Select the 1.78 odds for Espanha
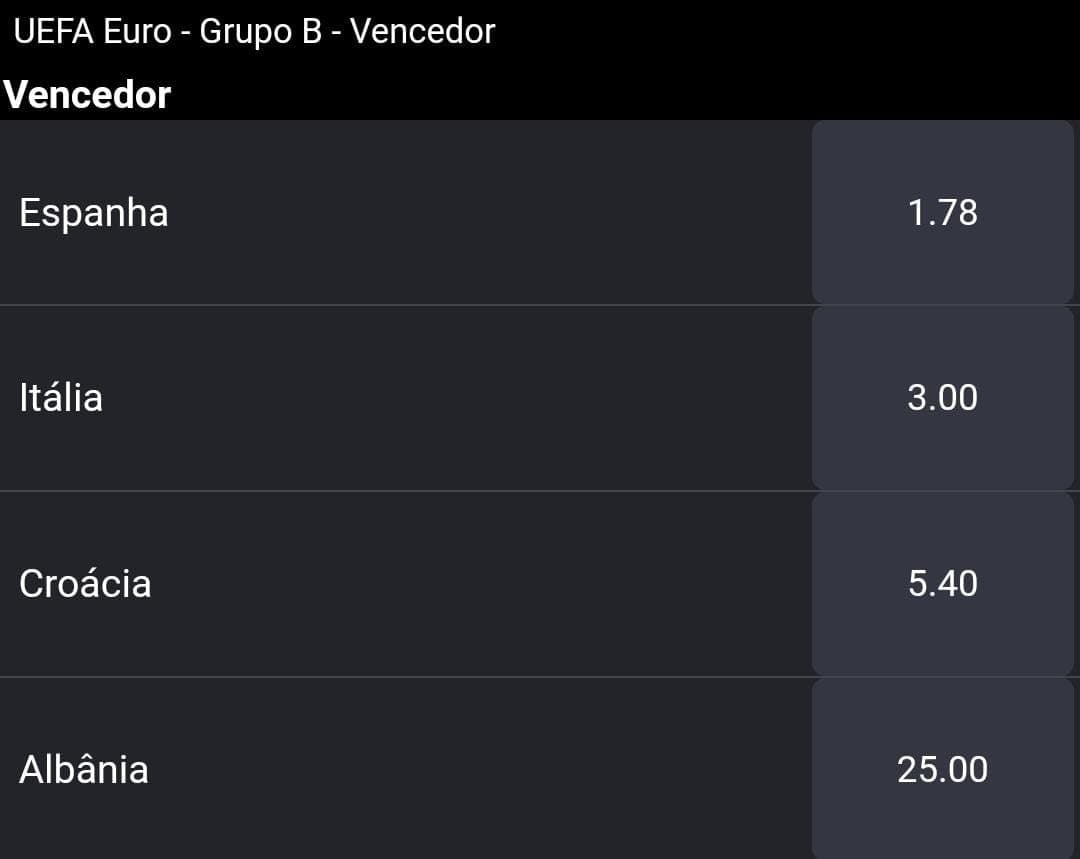Image resolution: width=1080 pixels, height=859 pixels. point(942,212)
